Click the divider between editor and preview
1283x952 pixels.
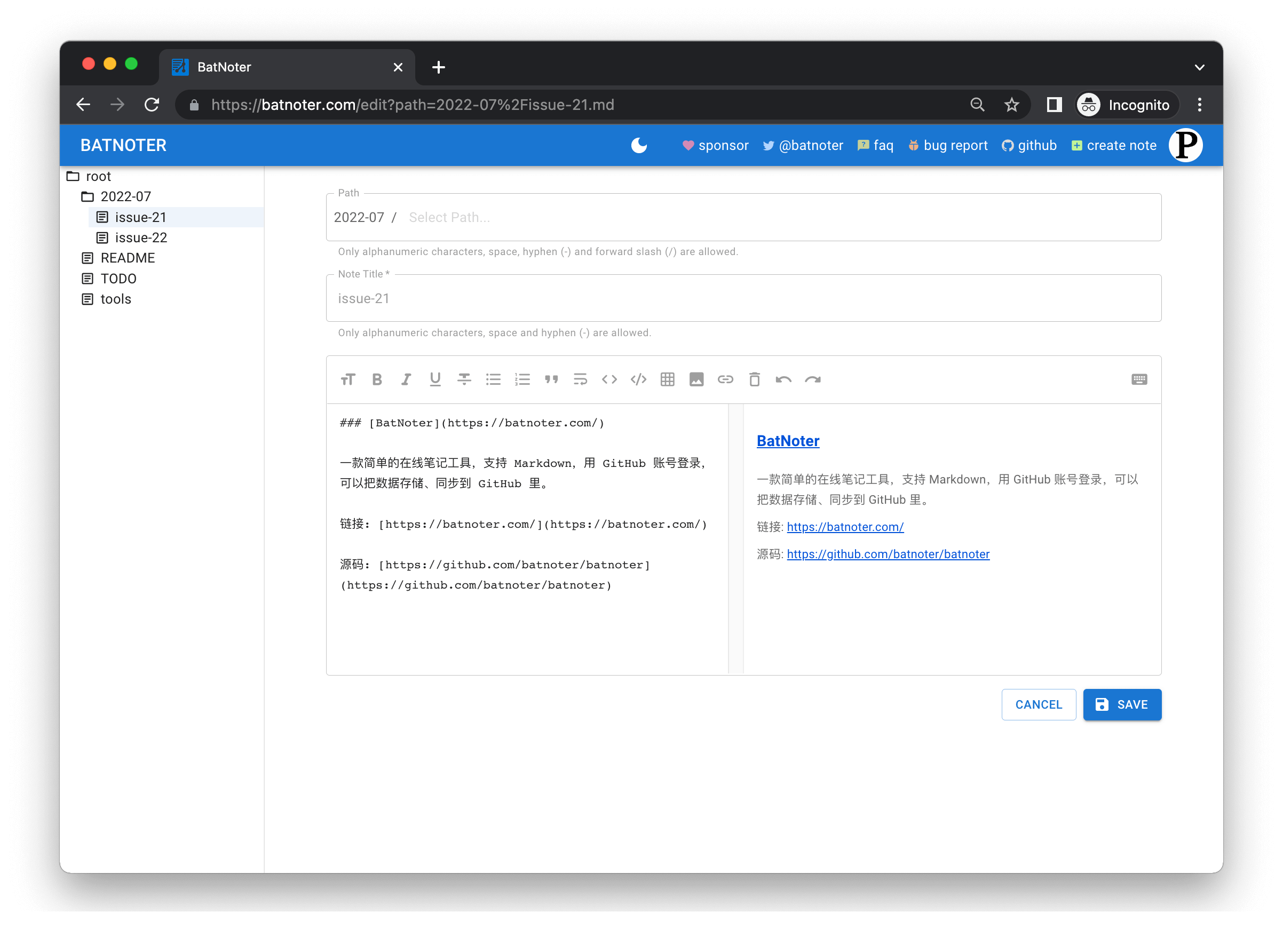coord(735,539)
